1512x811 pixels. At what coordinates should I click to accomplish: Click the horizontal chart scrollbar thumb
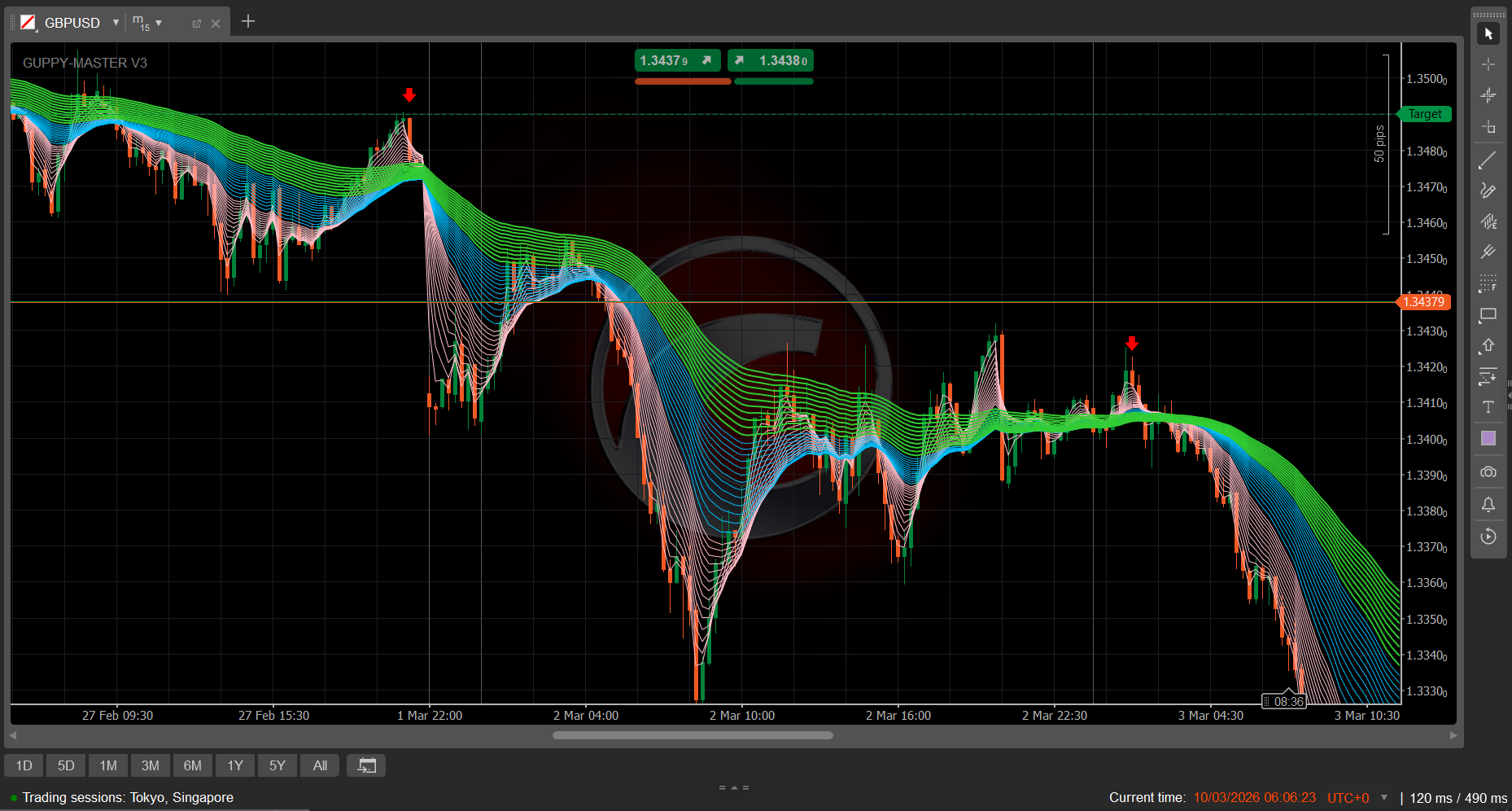[692, 735]
